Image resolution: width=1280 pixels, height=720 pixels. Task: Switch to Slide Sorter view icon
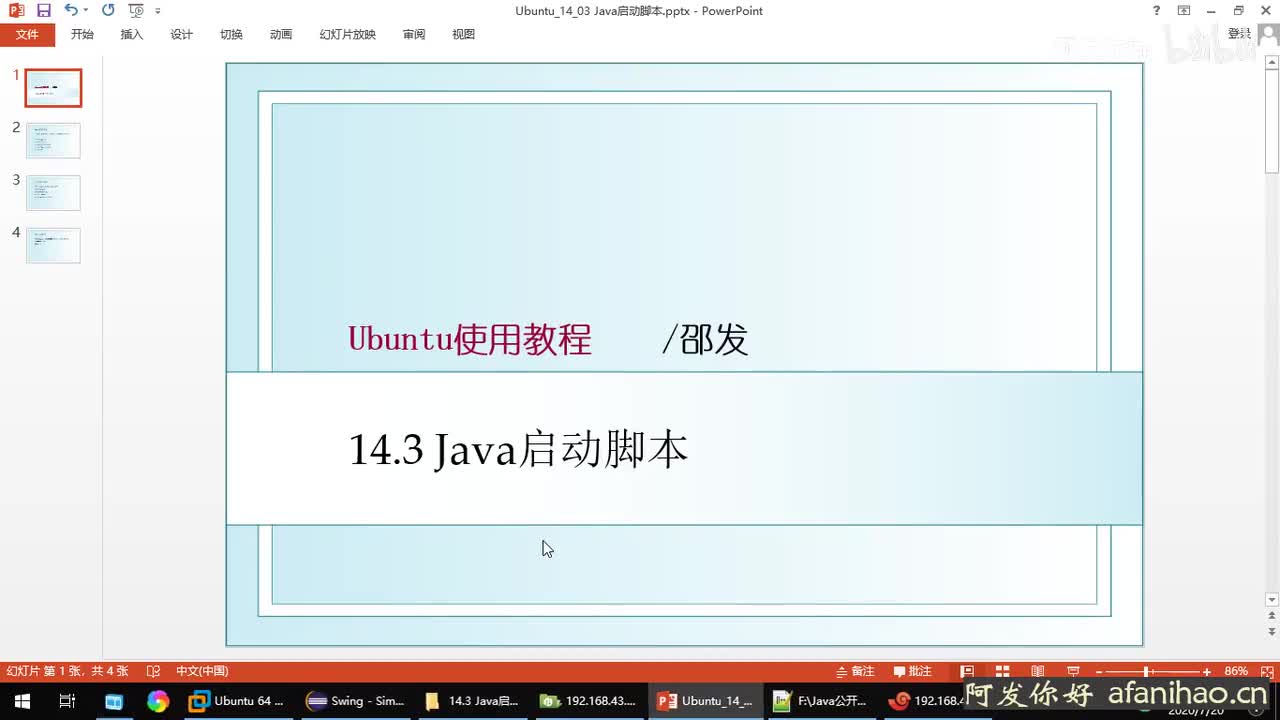point(1002,671)
